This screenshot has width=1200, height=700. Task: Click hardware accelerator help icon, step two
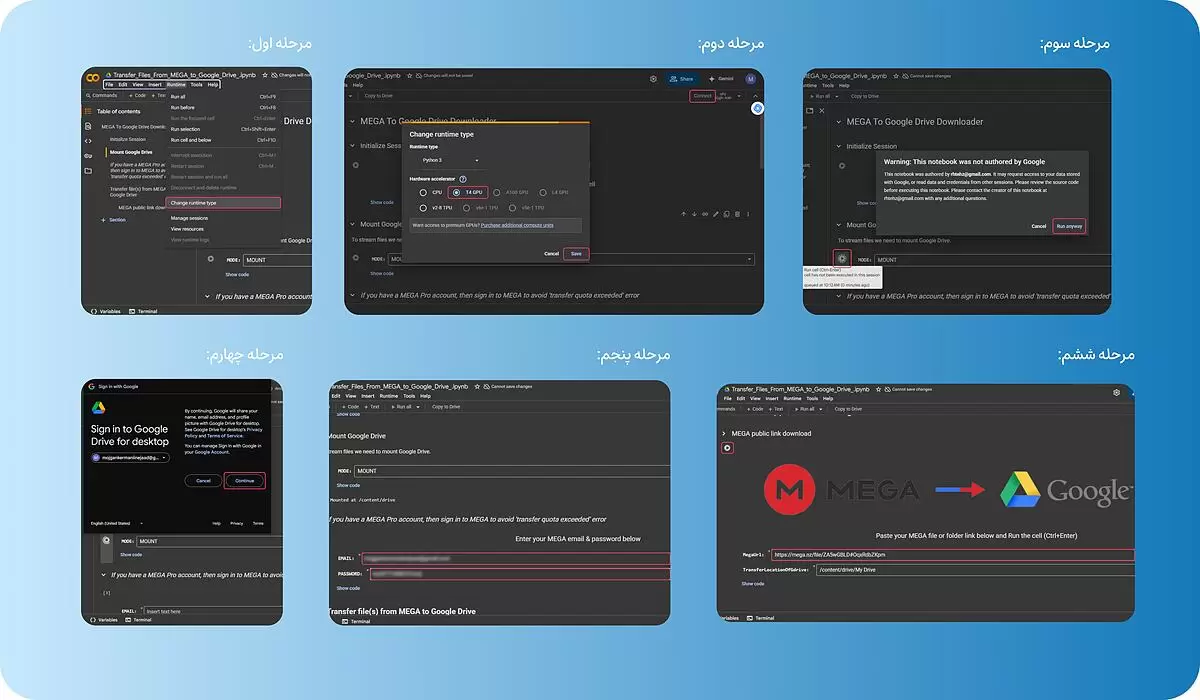[x=463, y=178]
